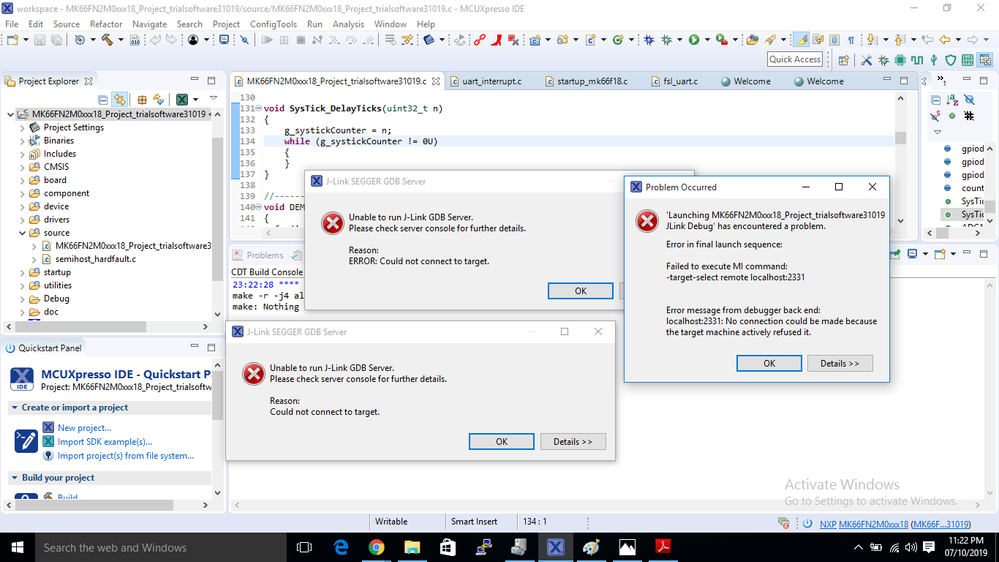Click the Collapse All icon in Project Explorer
The height and width of the screenshot is (562, 999).
click(103, 100)
